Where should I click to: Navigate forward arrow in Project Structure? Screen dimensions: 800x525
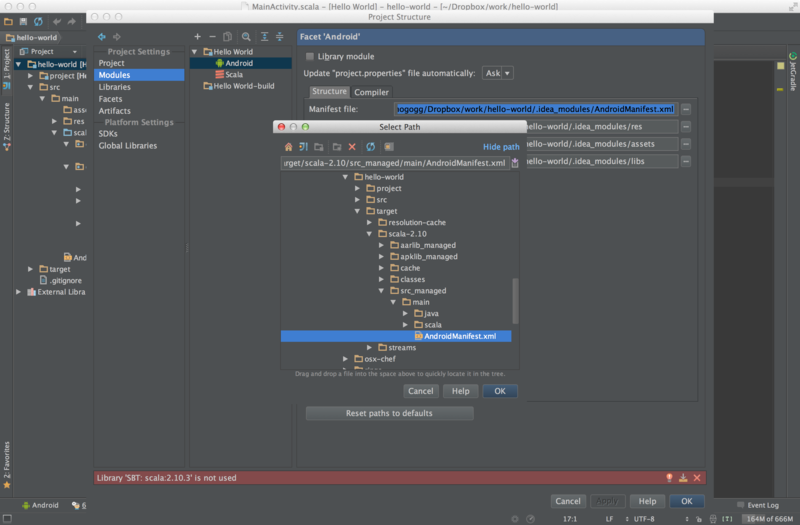(117, 37)
